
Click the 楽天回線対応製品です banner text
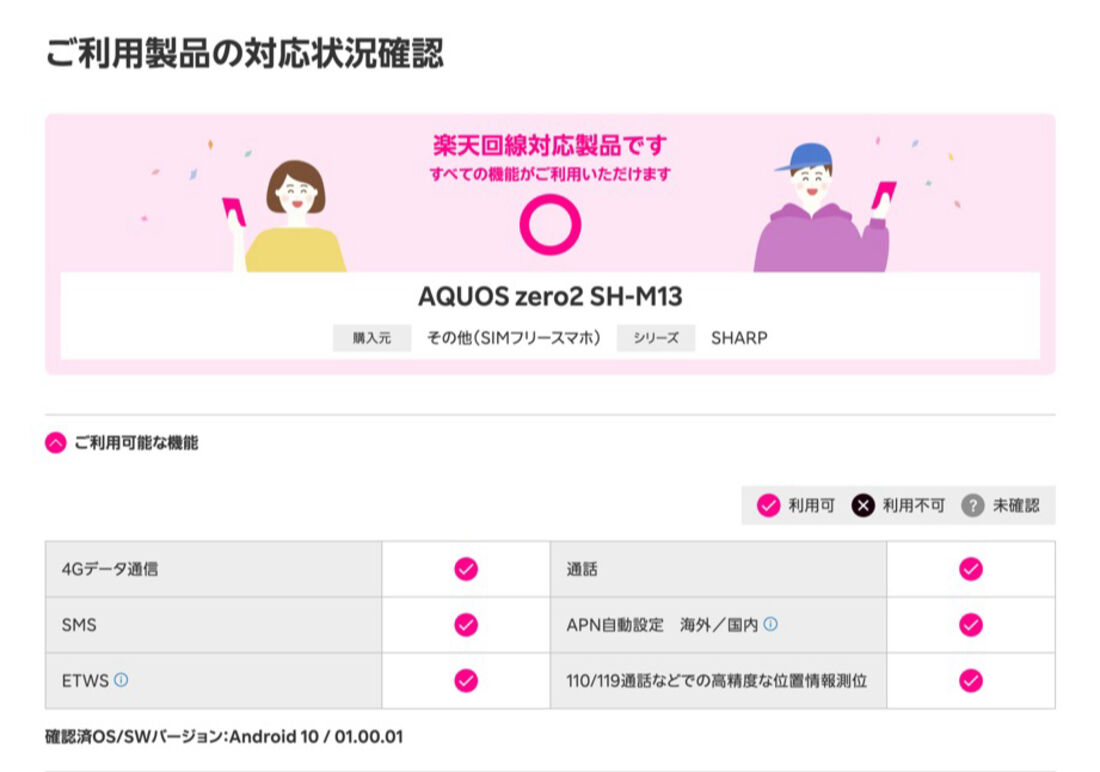point(550,146)
